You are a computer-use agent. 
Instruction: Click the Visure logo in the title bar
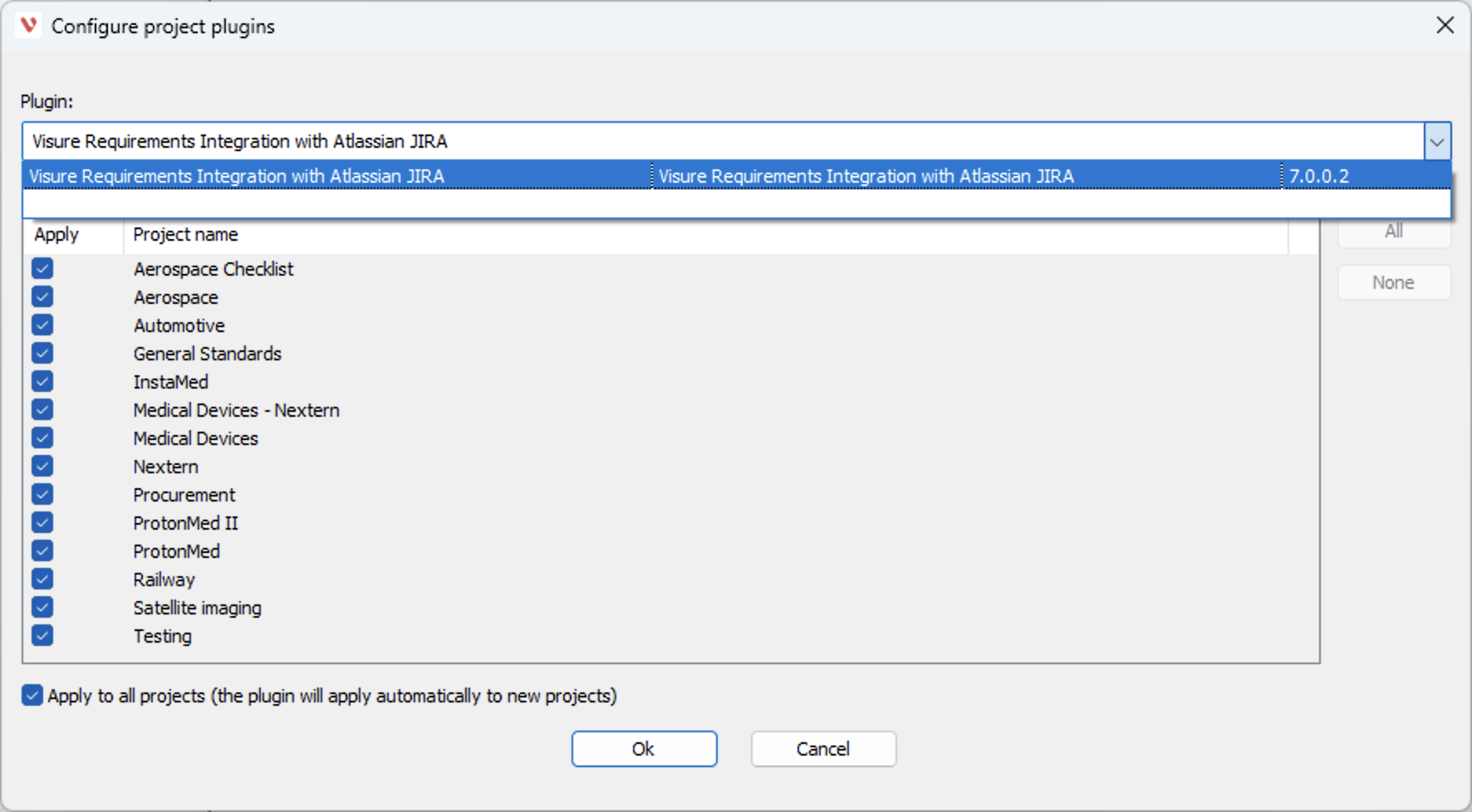pos(29,26)
